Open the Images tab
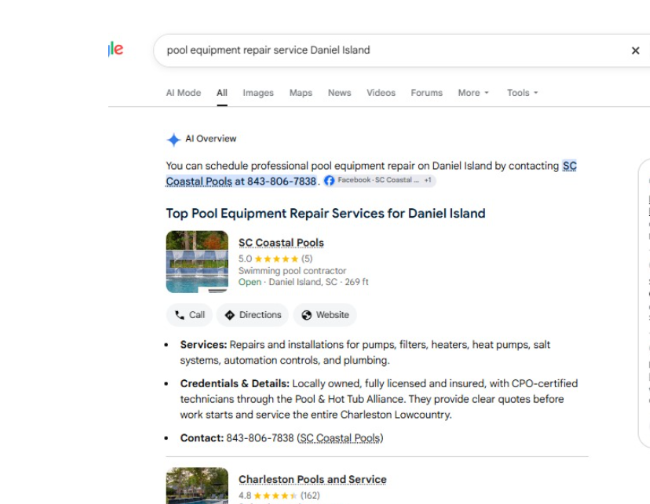The image size is (650, 504). coord(258,93)
